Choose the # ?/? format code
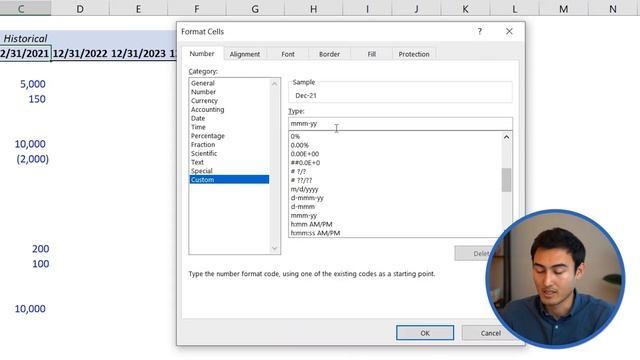640x360 pixels. click(x=395, y=171)
